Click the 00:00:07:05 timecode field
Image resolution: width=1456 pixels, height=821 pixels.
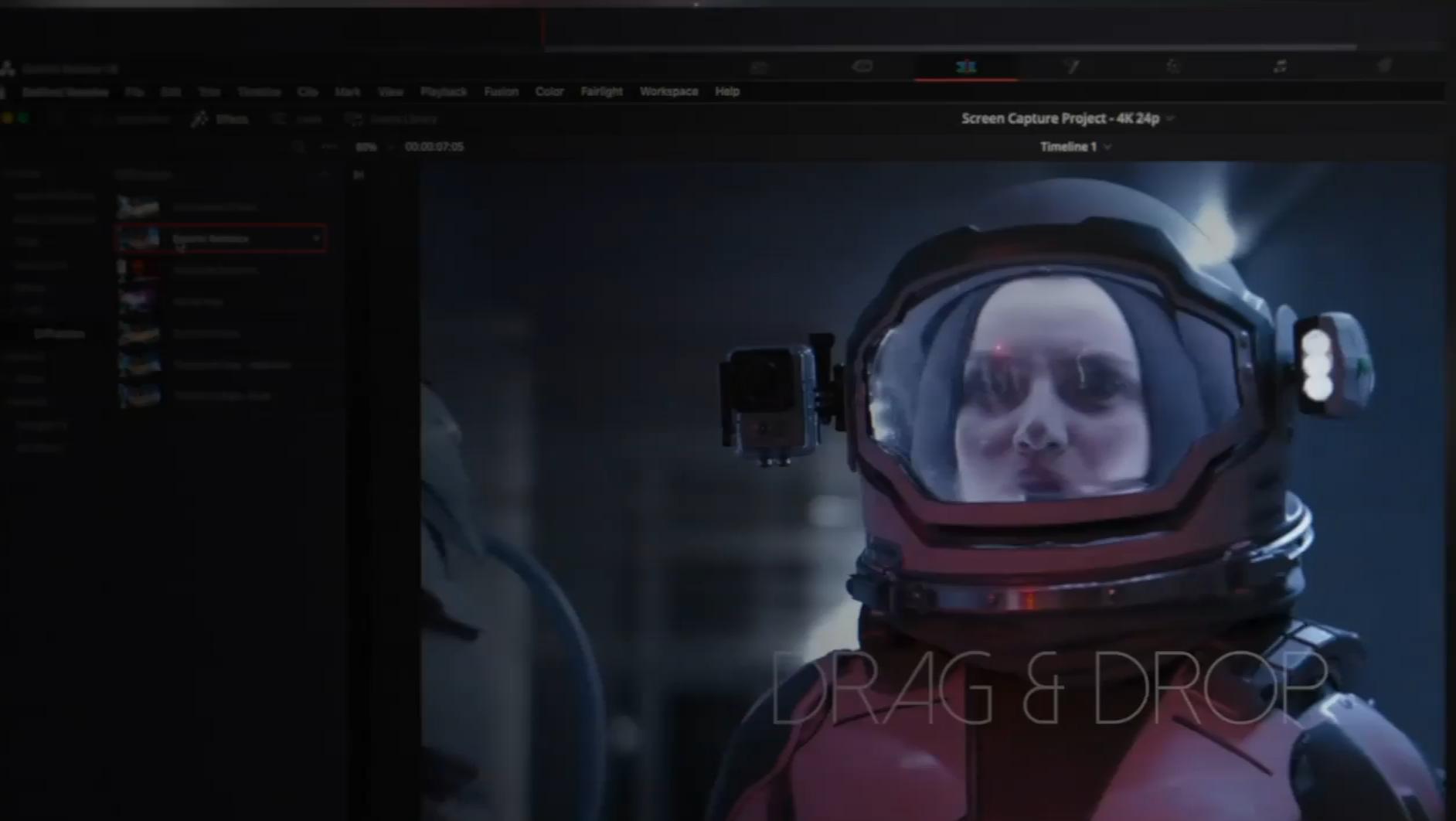[x=434, y=146]
